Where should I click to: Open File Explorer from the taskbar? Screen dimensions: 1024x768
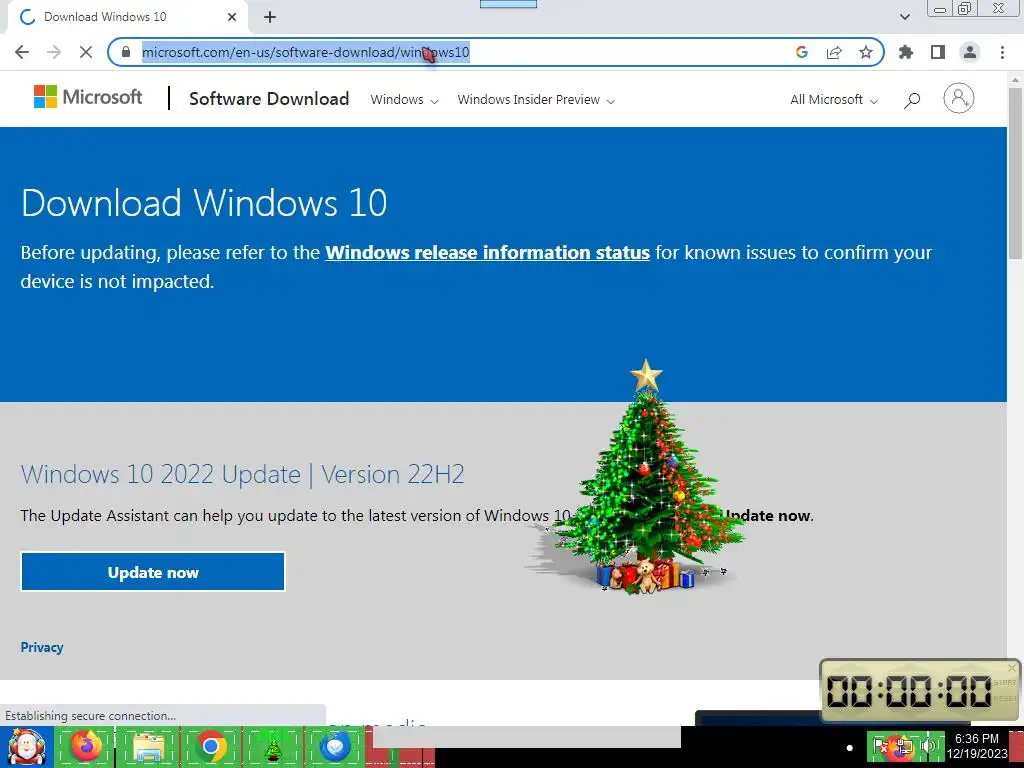(x=148, y=746)
